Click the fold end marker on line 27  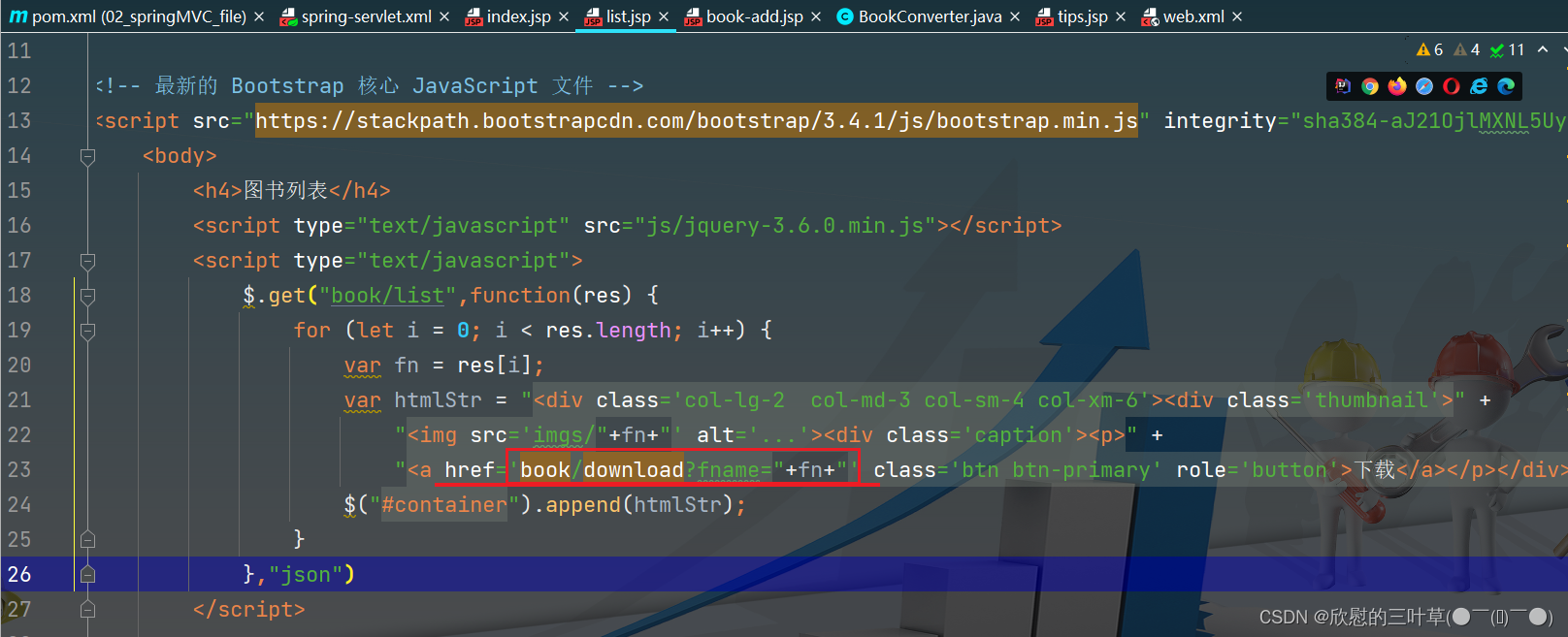[87, 609]
